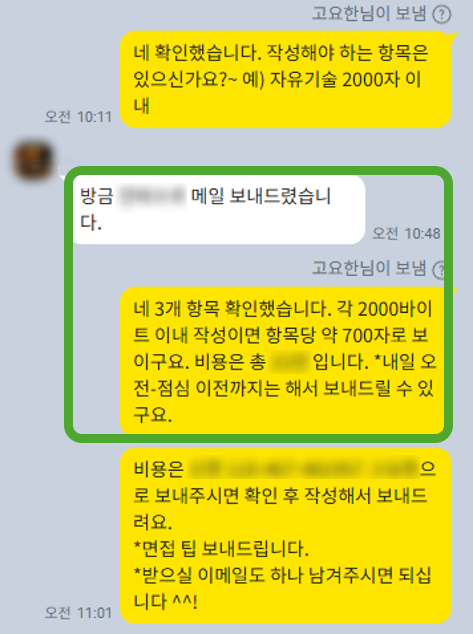Click the top 고요한님이 보냄 label
The height and width of the screenshot is (634, 473).
369,14
